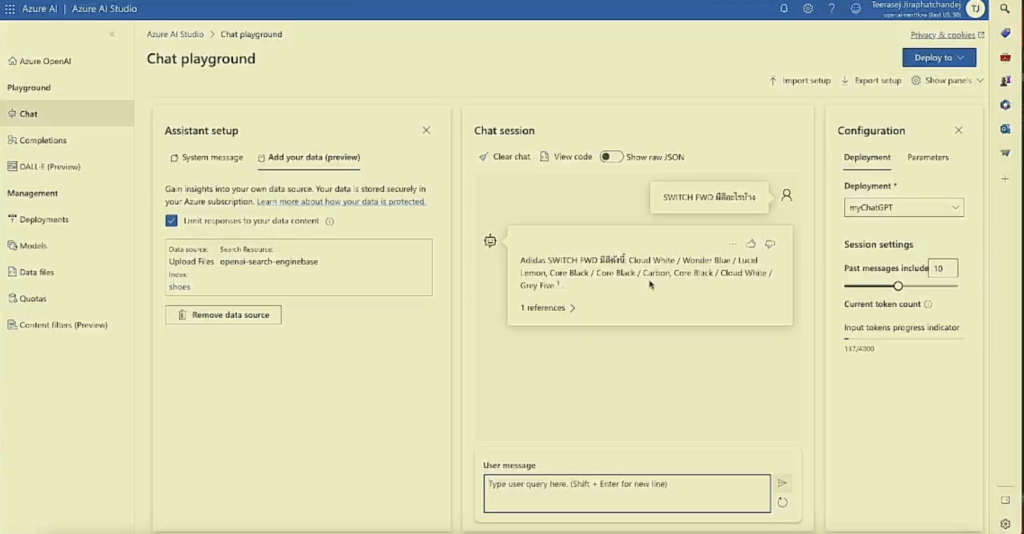
Task: Open Chat in the sidebar
Action: click(x=67, y=114)
